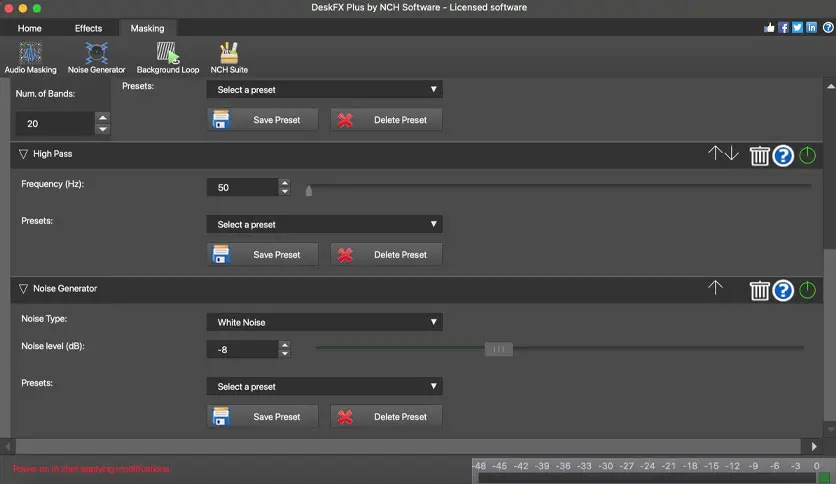Move Noise Generator effect up
Image resolution: width=836 pixels, height=484 pixels.
[715, 288]
